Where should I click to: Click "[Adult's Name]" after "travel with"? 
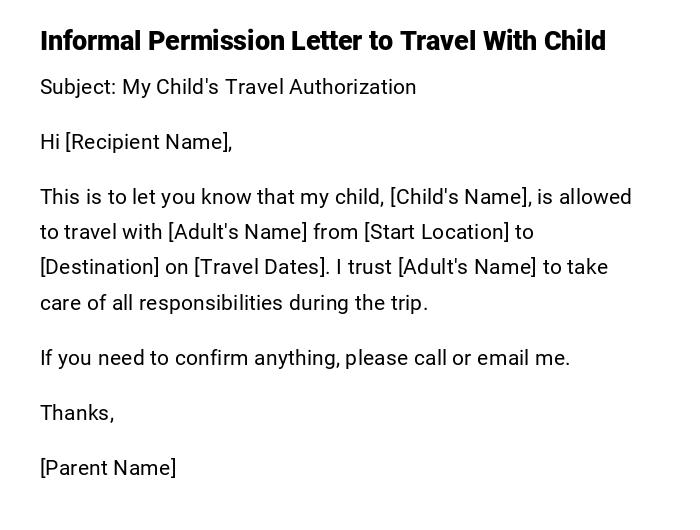coord(238,232)
